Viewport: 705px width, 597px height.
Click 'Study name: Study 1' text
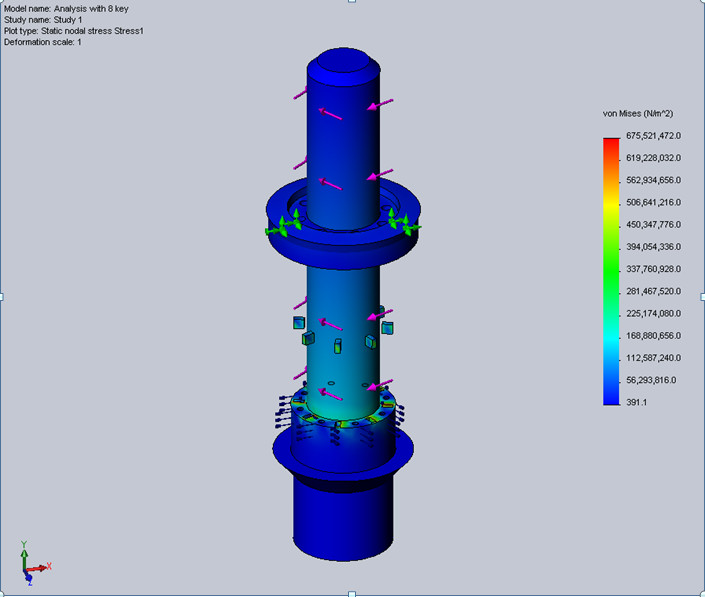point(43,20)
